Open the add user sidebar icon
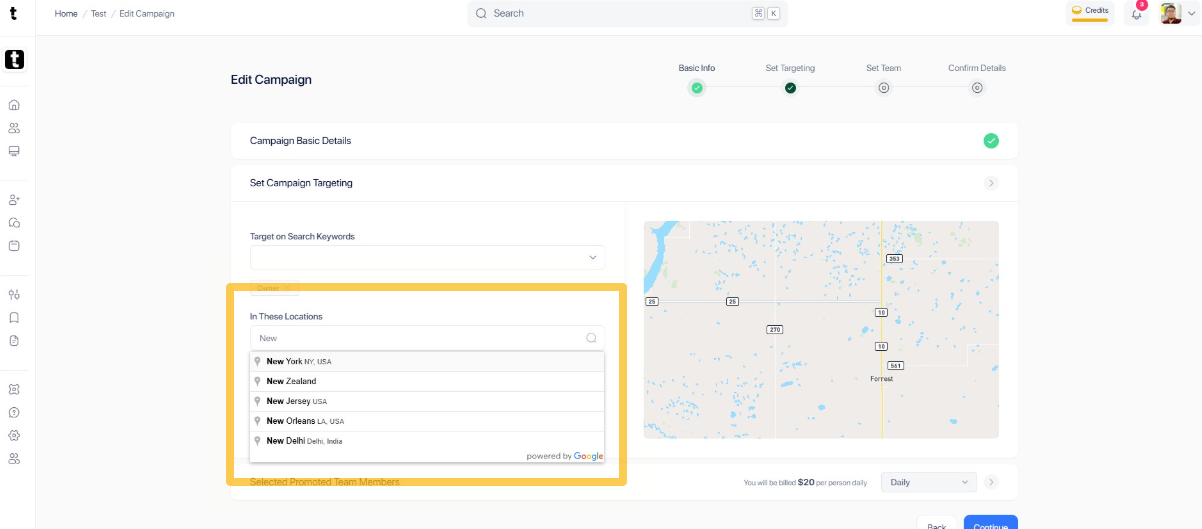Screen dimensions: 1202x529 [x=14, y=200]
